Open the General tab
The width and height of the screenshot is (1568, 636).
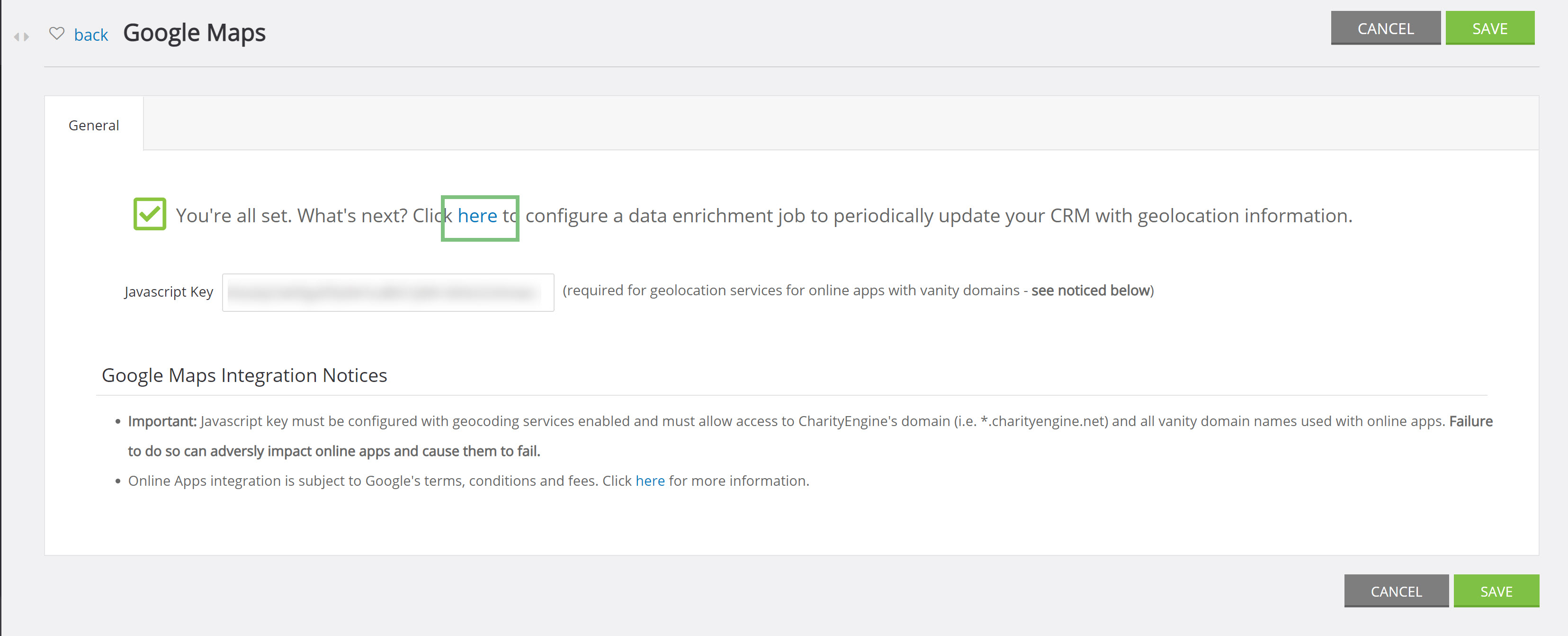coord(94,125)
